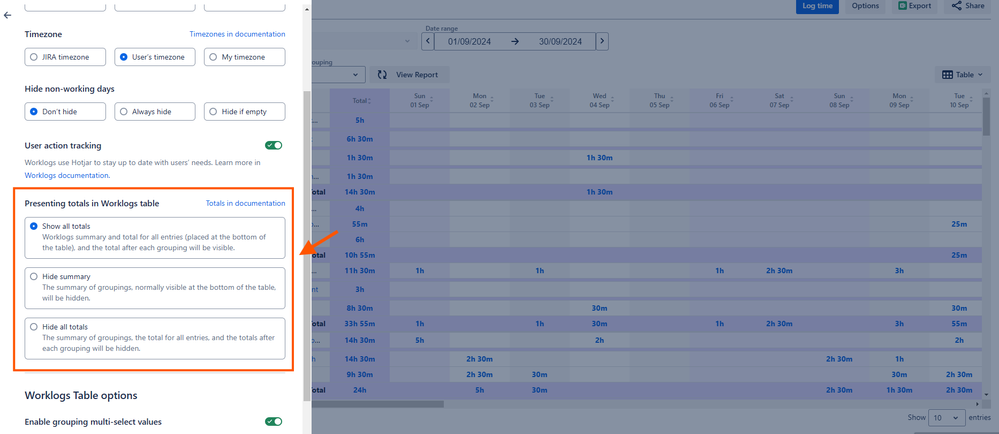Image resolution: width=999 pixels, height=434 pixels.
Task: Select User's timezone option
Action: click(155, 57)
